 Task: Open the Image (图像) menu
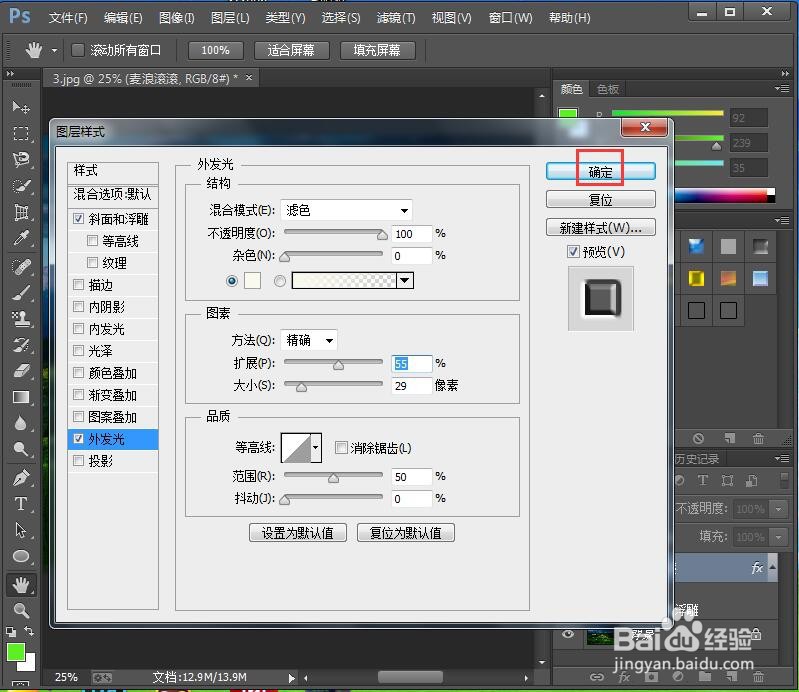176,18
